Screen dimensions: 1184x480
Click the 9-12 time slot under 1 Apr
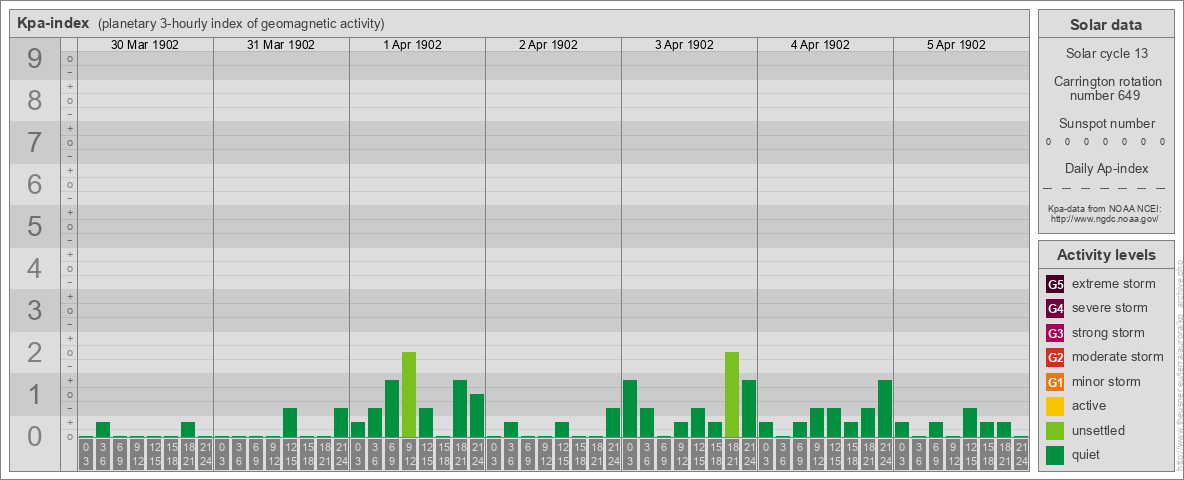click(x=409, y=455)
